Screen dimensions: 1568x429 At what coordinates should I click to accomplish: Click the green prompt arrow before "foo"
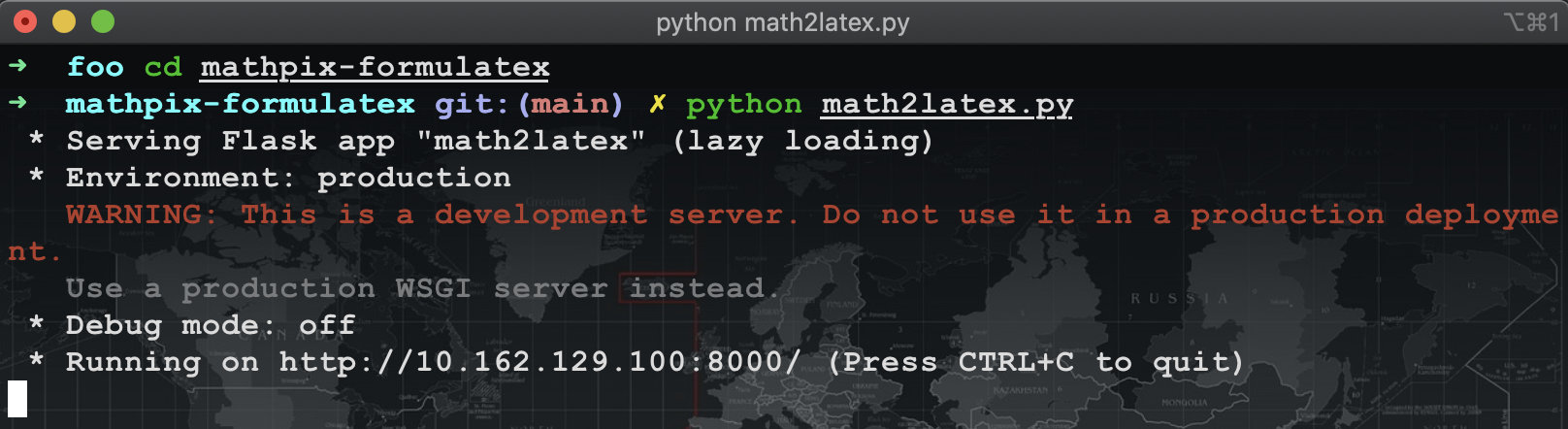click(17, 66)
